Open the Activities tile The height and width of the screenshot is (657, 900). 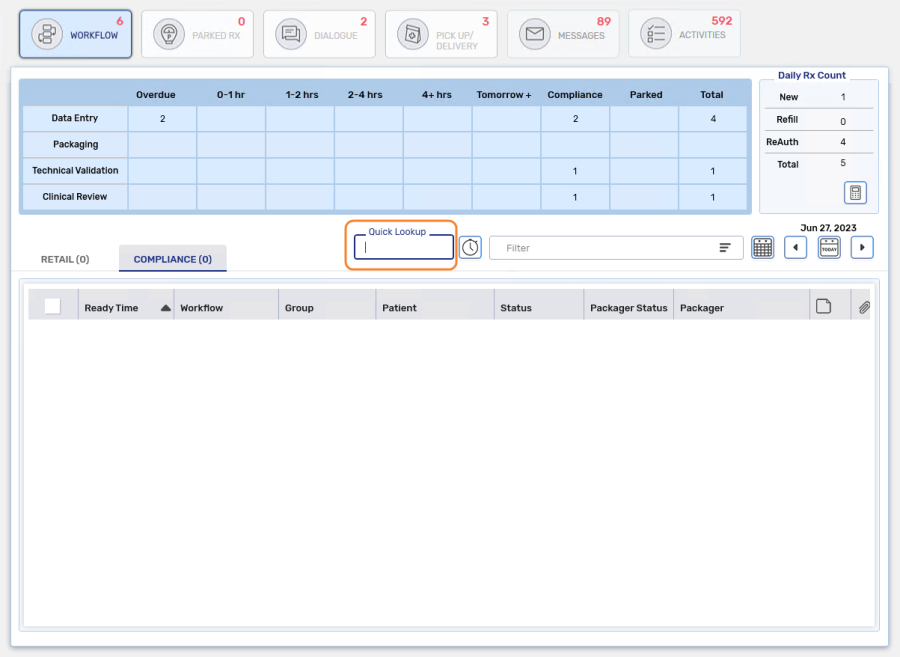point(684,35)
